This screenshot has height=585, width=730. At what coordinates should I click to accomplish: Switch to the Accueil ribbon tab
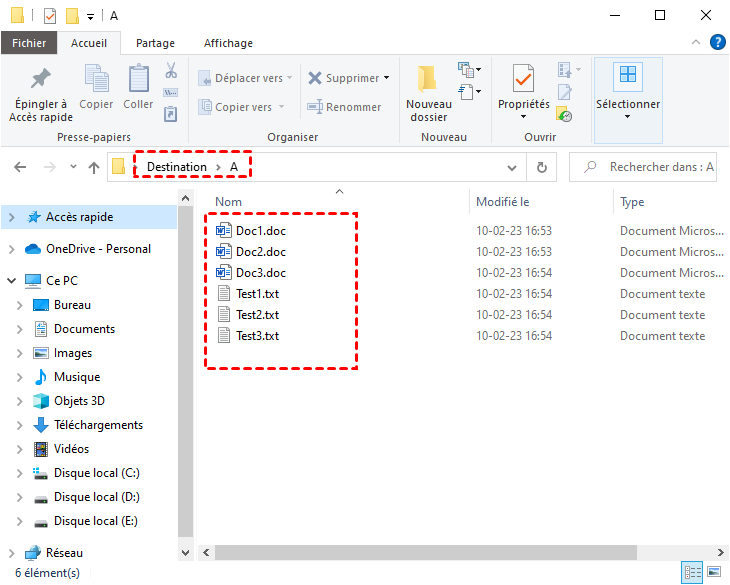click(88, 43)
